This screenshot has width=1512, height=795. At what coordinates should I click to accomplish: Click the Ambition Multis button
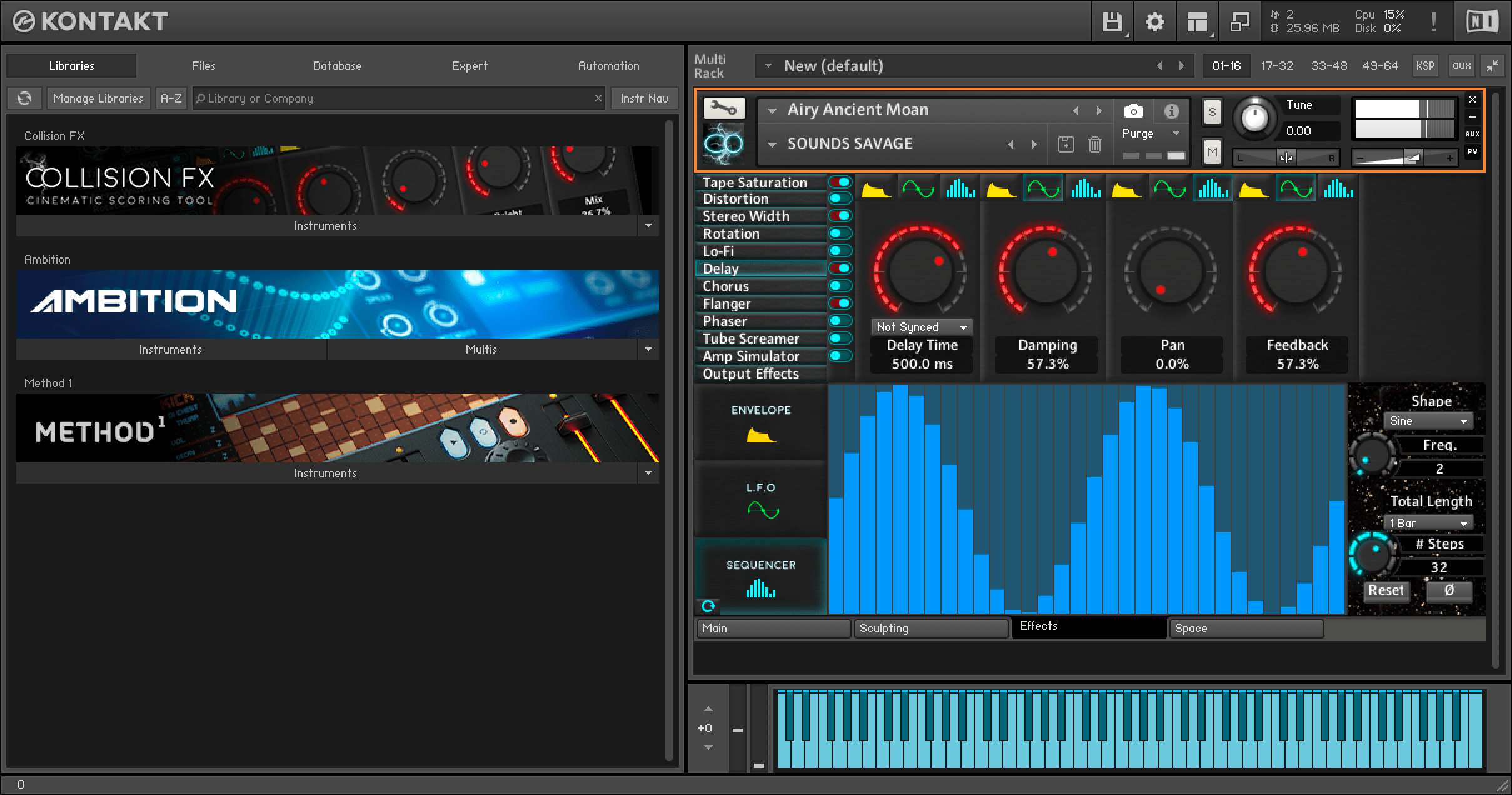[481, 349]
